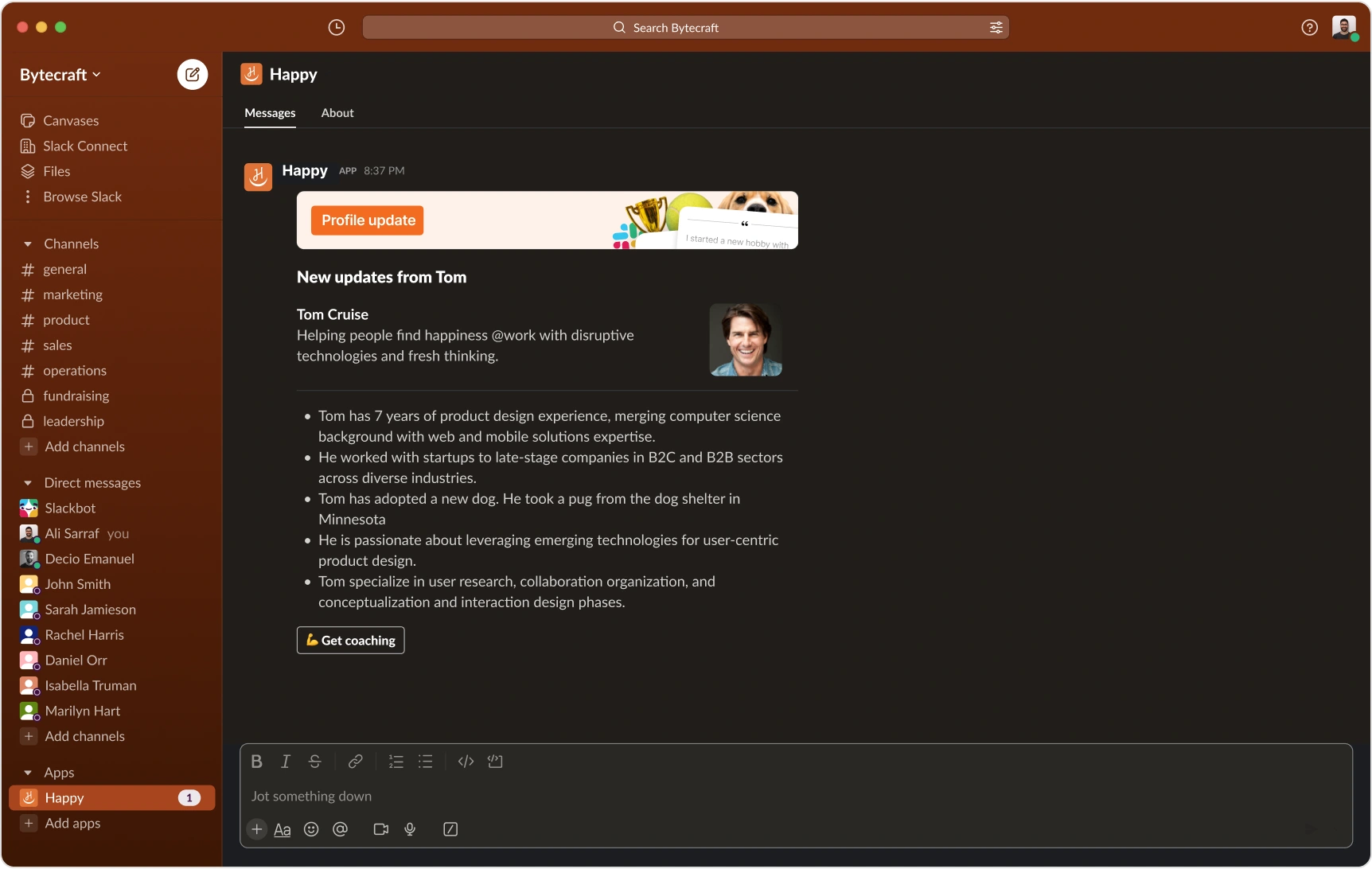Toggle ordered list formatting

pos(396,762)
